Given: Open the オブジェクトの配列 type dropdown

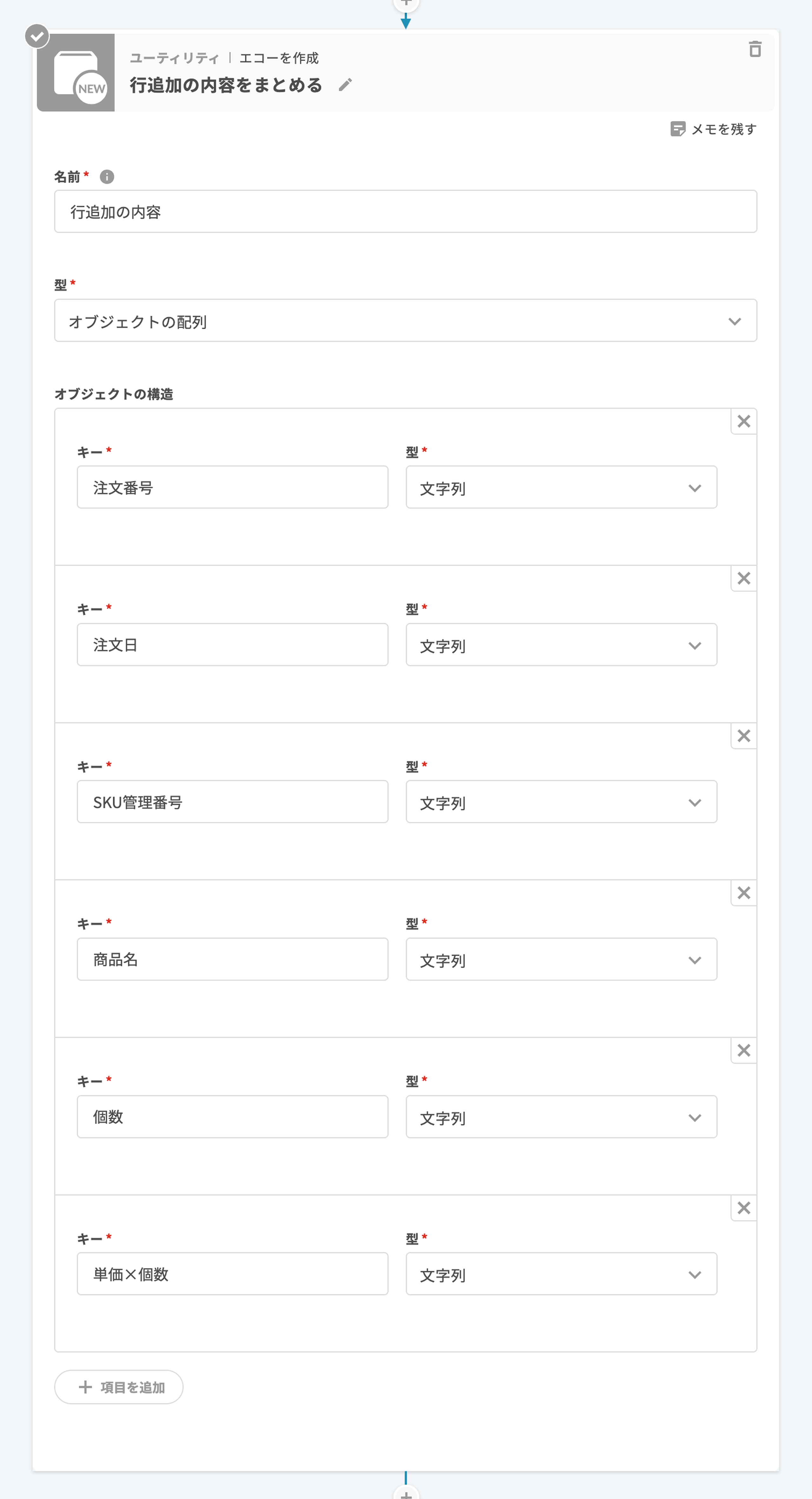Looking at the screenshot, I should 405,320.
